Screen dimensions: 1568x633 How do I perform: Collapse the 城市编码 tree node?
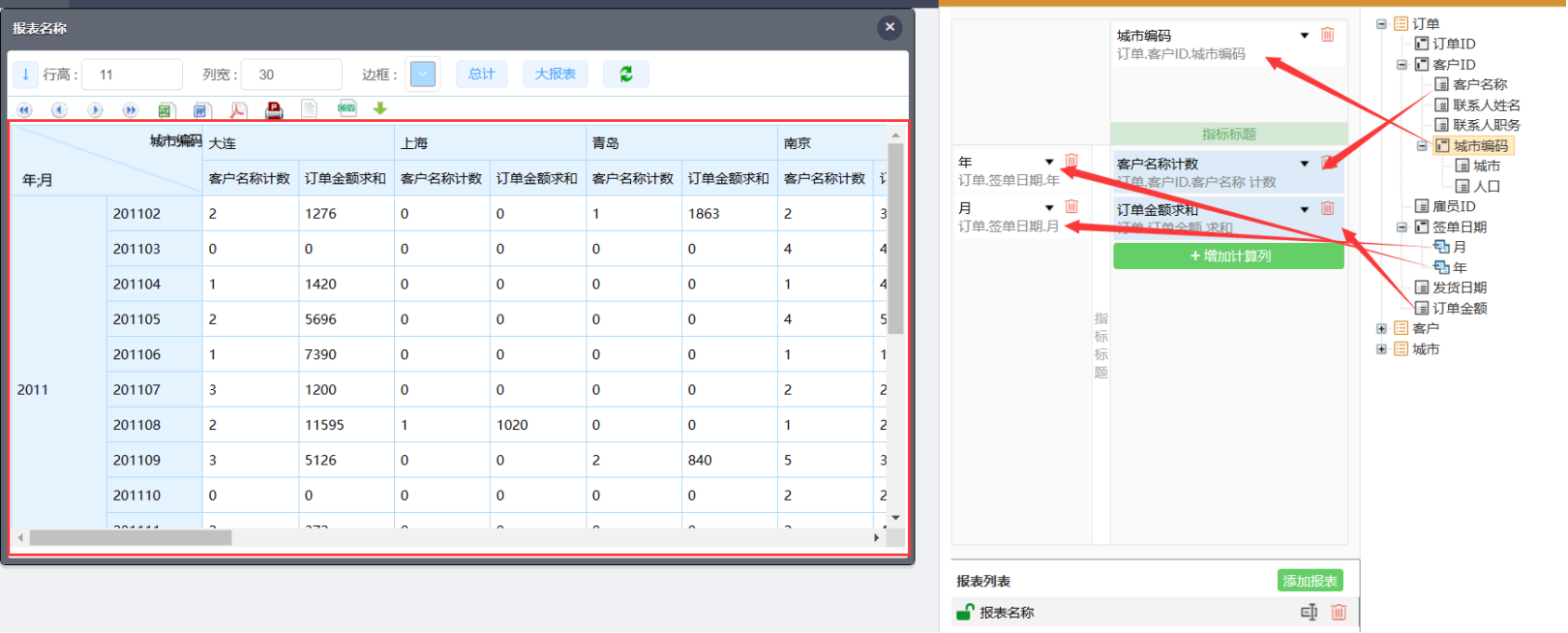coord(1422,146)
